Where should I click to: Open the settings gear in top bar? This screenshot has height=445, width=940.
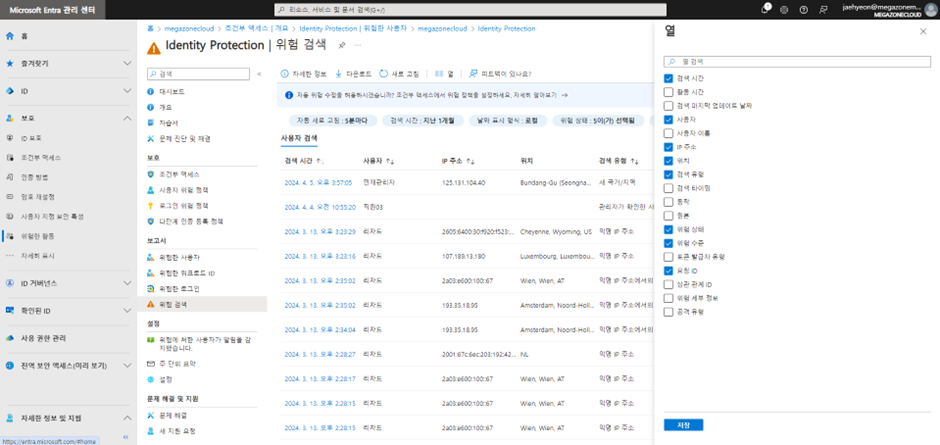pyautogui.click(x=784, y=10)
